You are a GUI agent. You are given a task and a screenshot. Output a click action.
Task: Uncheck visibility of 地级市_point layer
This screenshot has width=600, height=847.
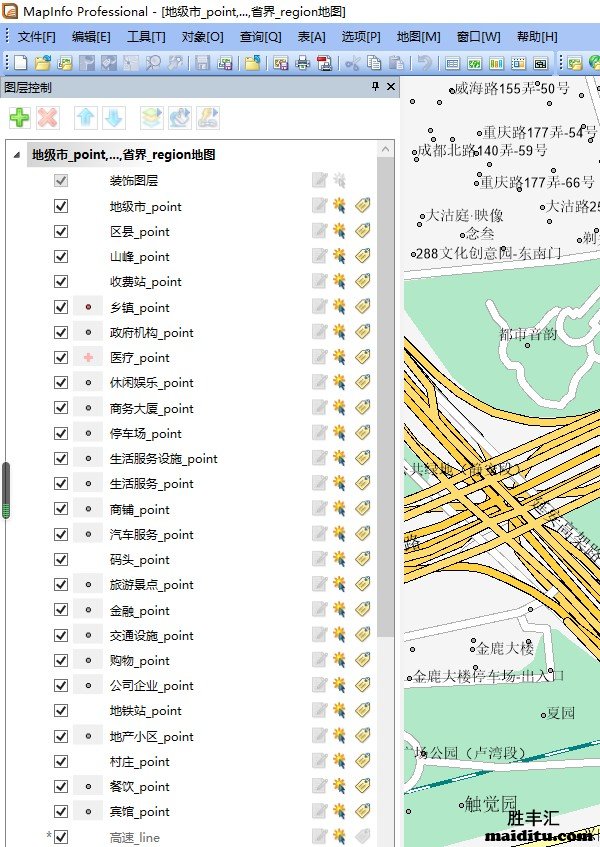pyautogui.click(x=61, y=206)
